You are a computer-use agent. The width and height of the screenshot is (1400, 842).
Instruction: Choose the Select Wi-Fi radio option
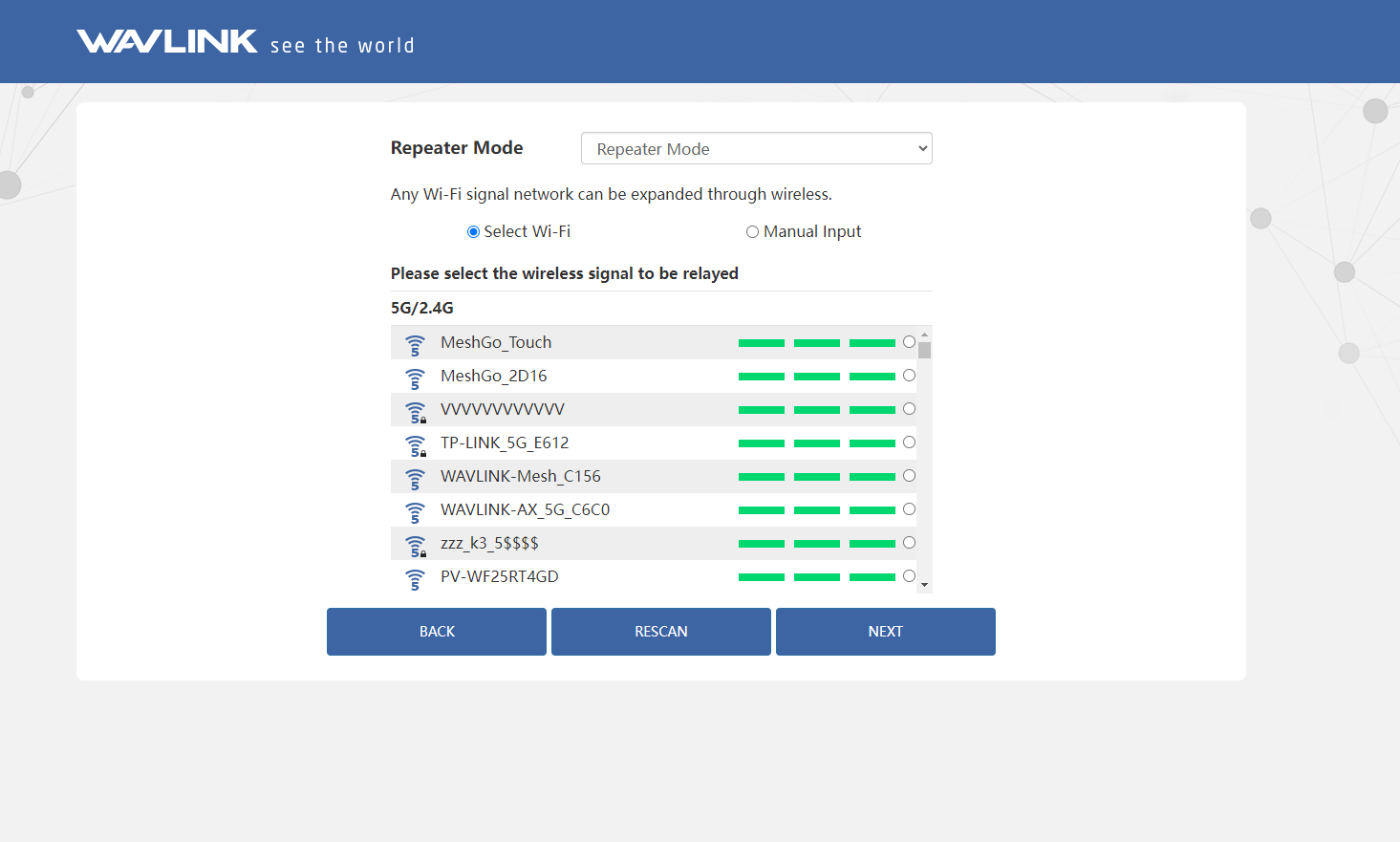(x=473, y=232)
